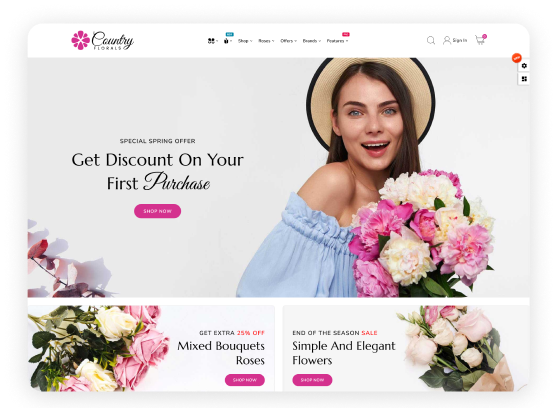Open the gift bag menu icon
The image size is (555, 408).
[226, 41]
